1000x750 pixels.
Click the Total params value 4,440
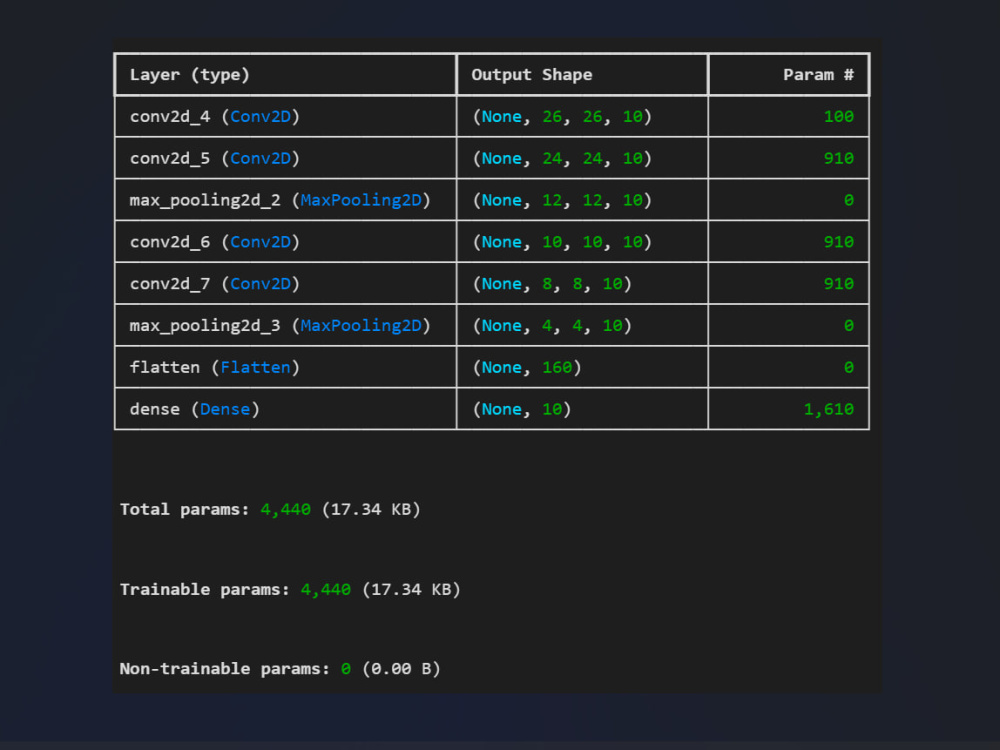coord(285,510)
